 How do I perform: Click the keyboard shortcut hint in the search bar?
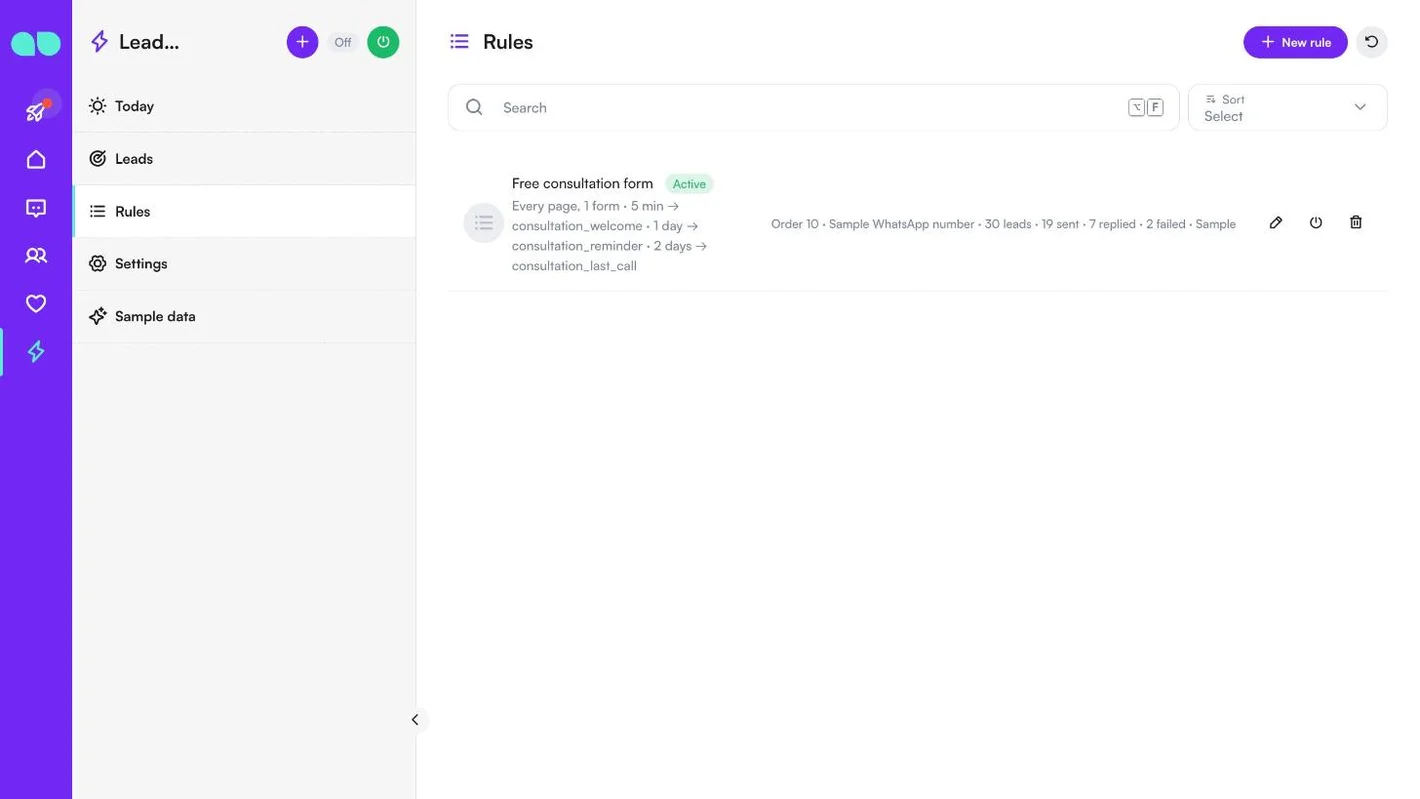(1145, 107)
